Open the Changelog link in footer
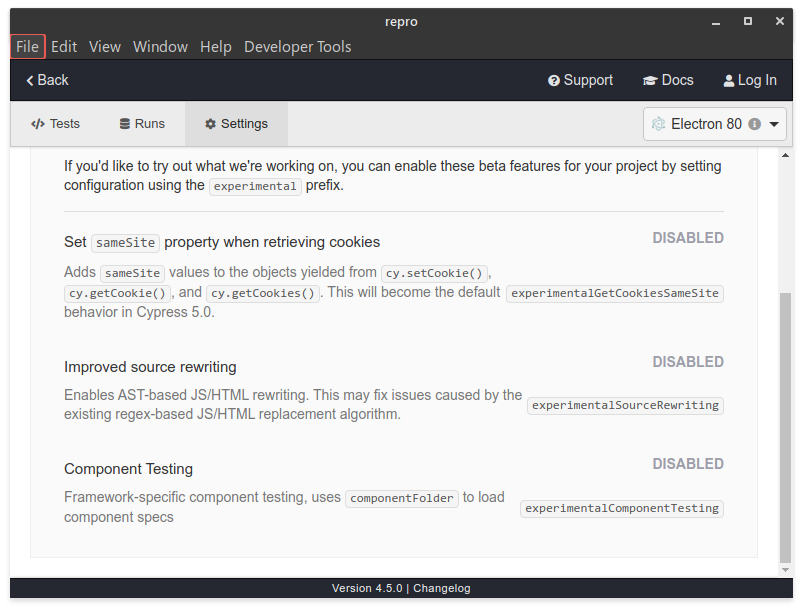Screen dimensions: 803x609 coord(442,589)
